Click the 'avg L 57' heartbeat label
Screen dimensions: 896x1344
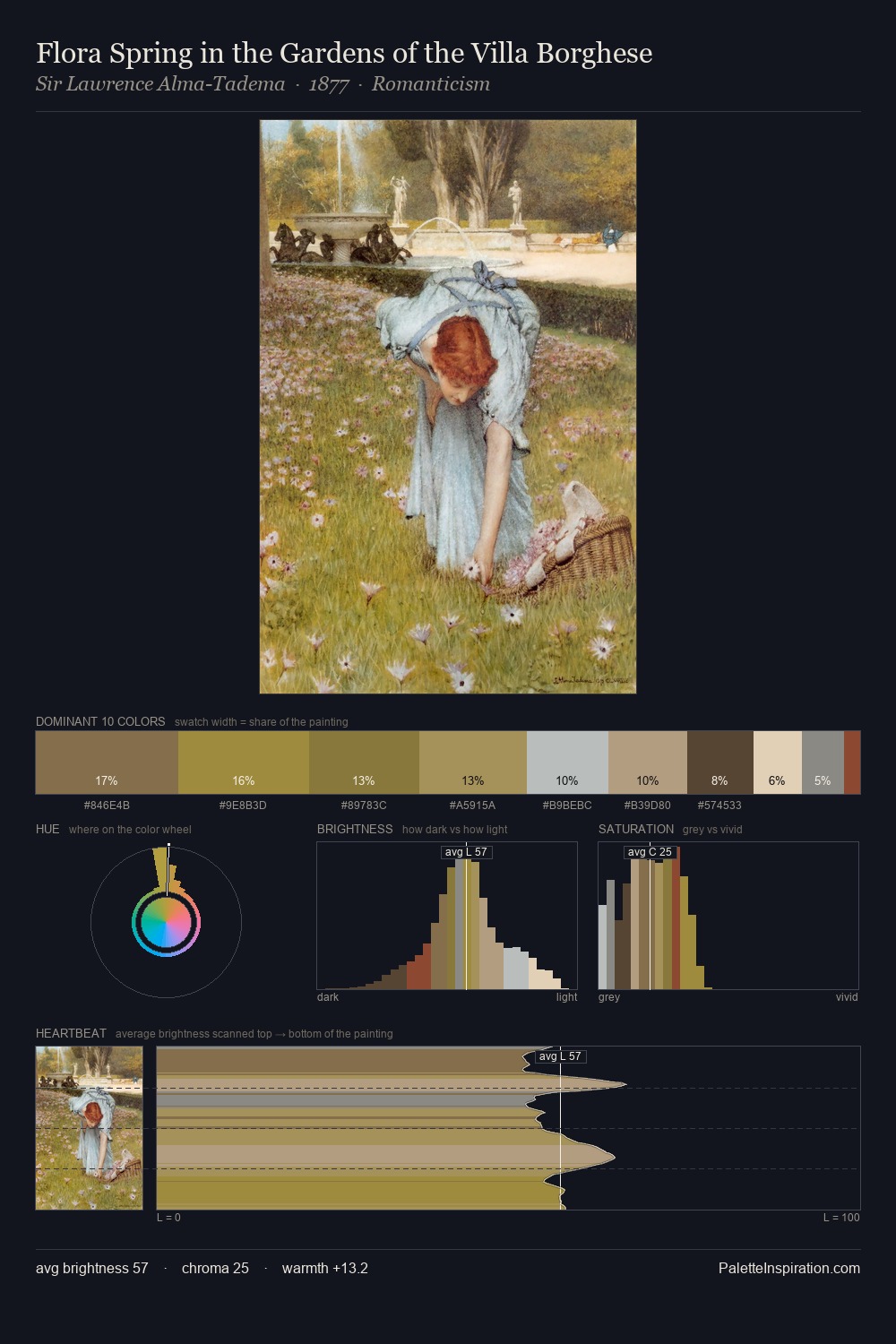point(560,1056)
